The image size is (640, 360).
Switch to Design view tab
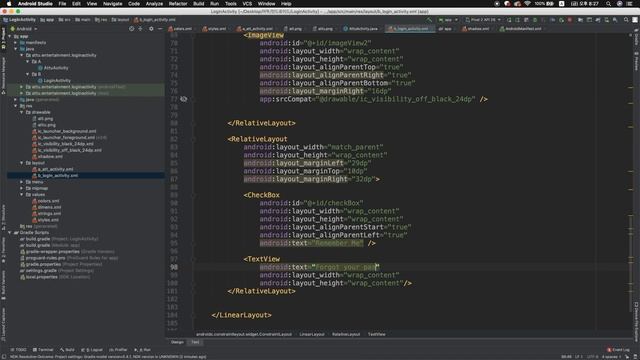pos(177,342)
